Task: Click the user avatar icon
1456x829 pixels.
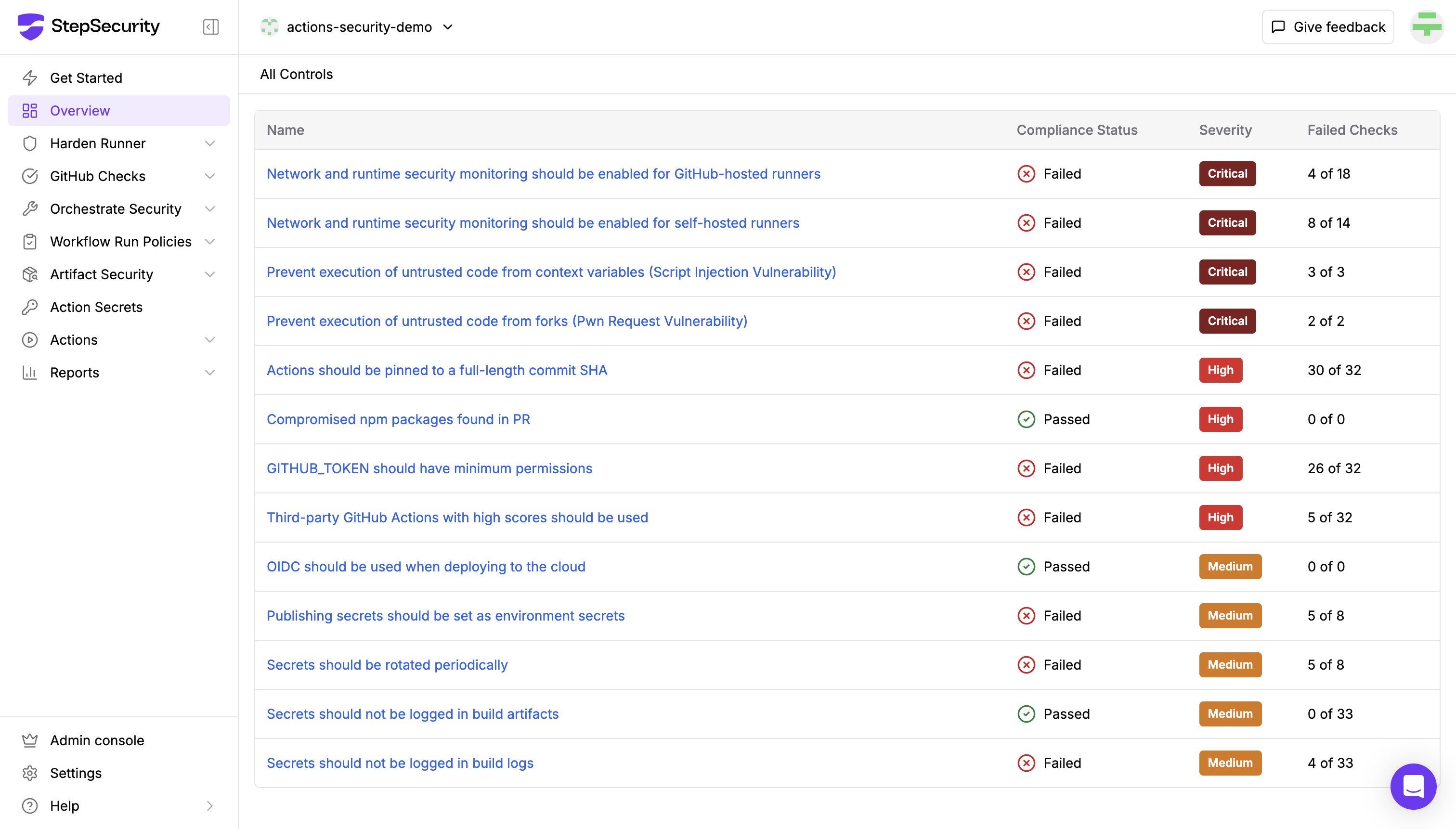Action: (x=1426, y=27)
